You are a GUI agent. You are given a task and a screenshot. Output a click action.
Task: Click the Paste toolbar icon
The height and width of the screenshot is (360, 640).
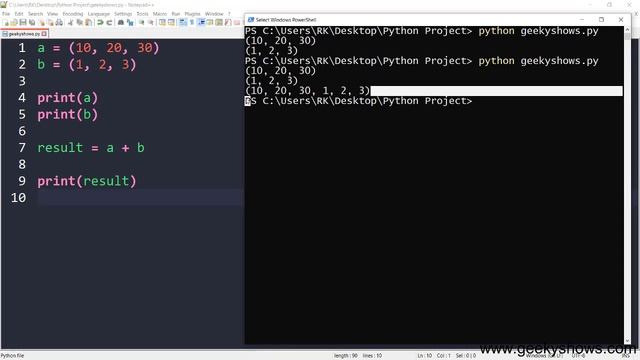tap(88, 22)
